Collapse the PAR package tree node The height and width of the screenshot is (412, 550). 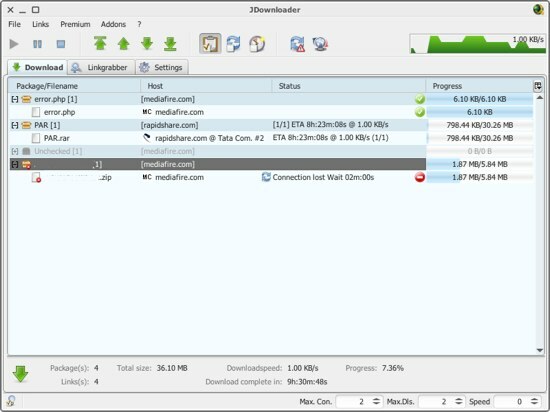[14, 125]
